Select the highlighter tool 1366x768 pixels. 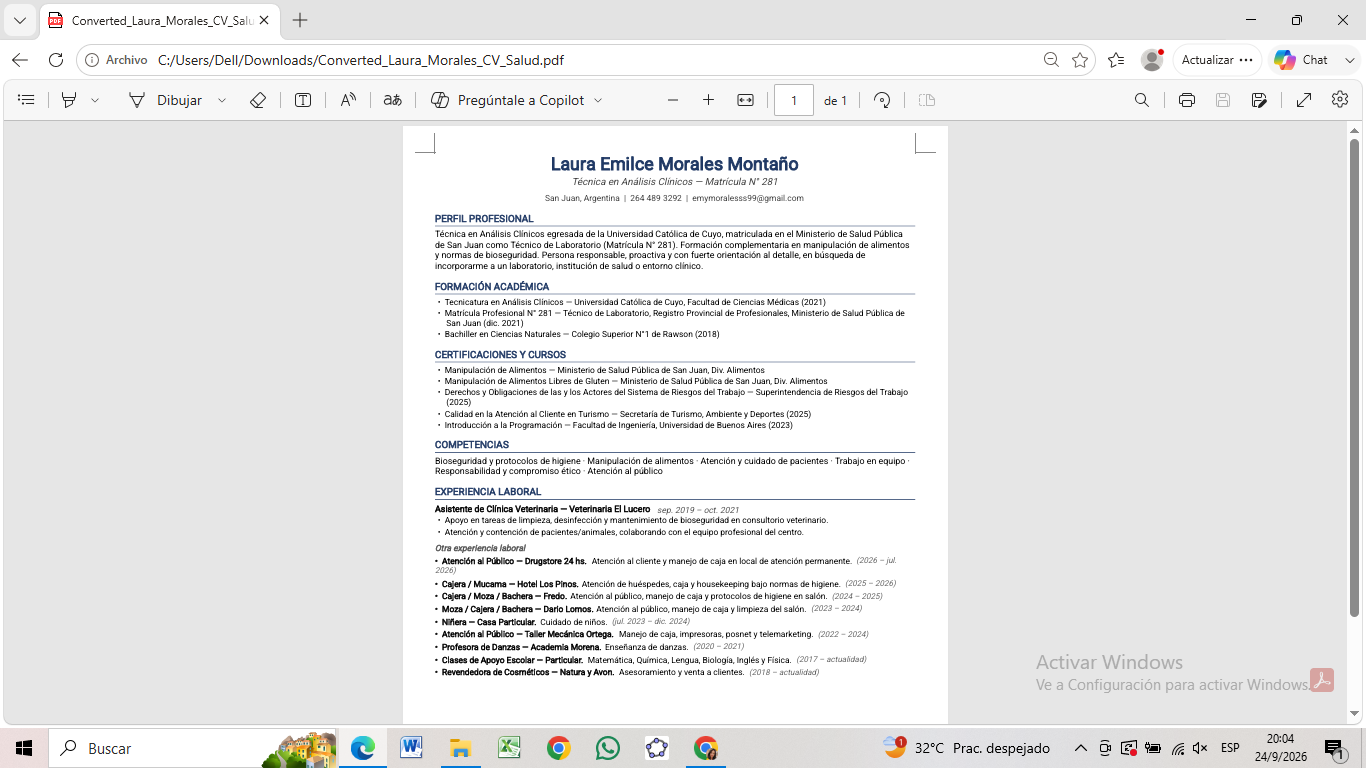(x=69, y=100)
